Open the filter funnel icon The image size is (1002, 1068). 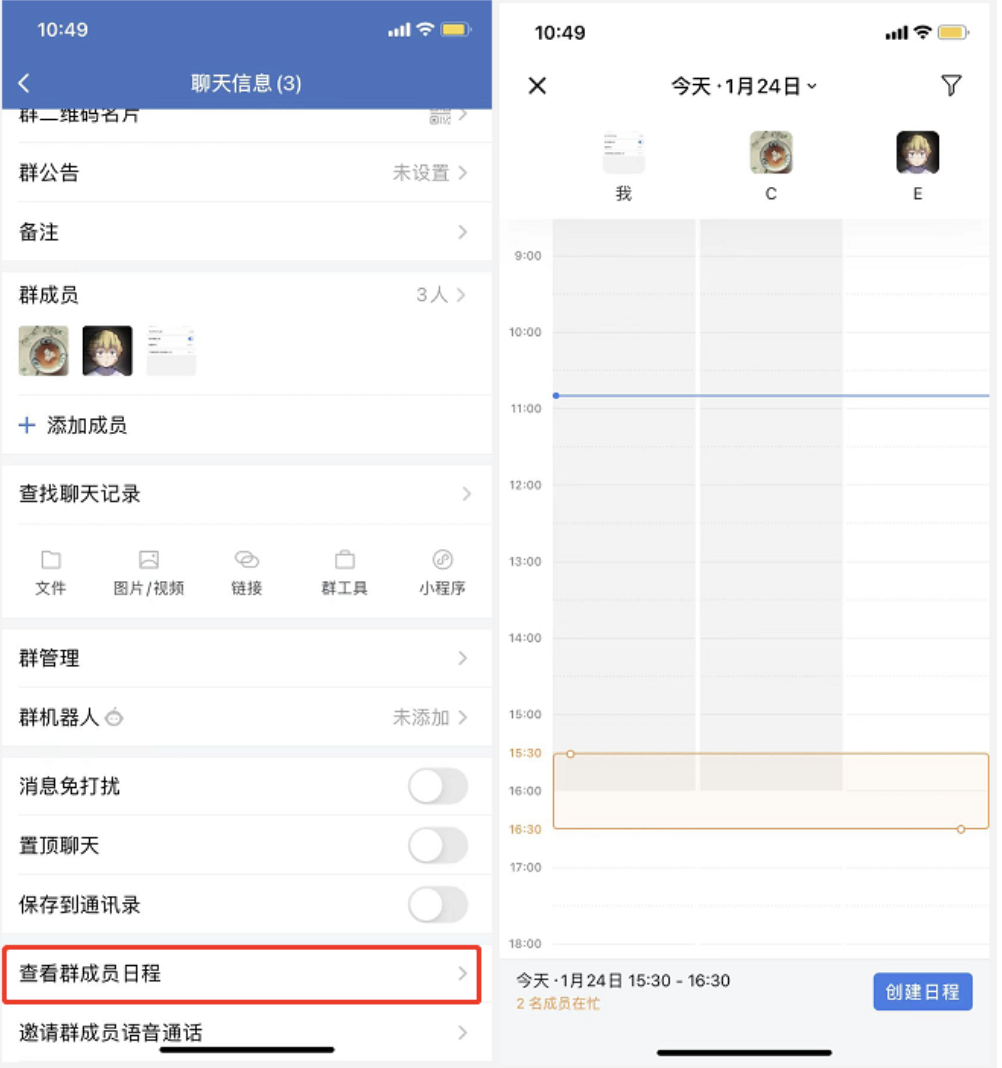click(x=950, y=85)
